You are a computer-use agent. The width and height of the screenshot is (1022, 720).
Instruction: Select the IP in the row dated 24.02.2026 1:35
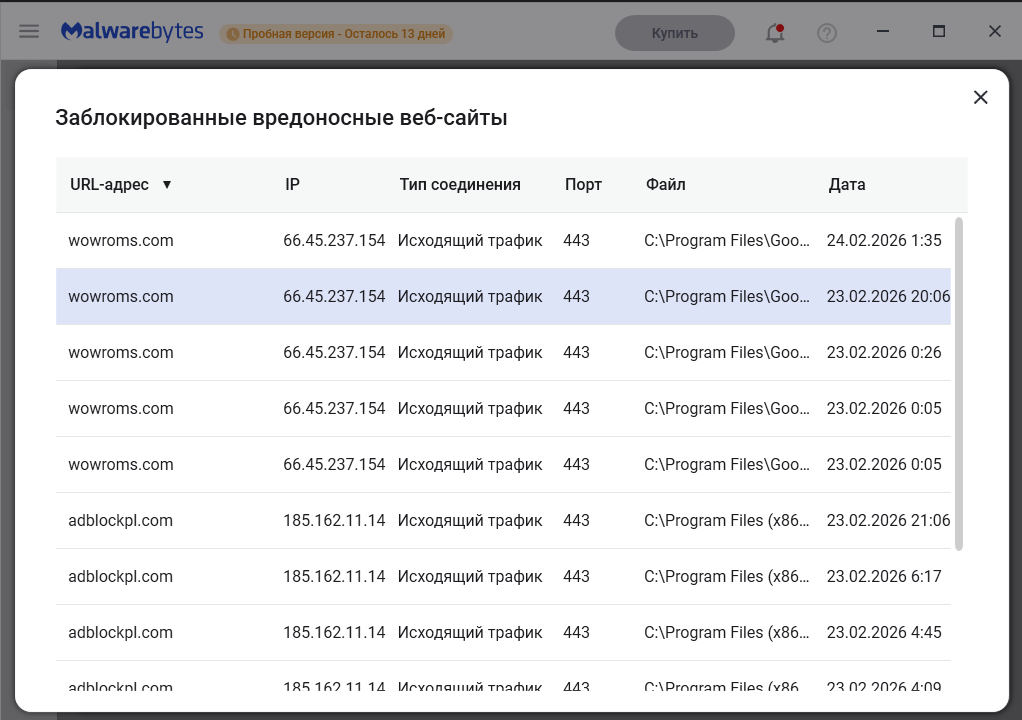pos(334,240)
